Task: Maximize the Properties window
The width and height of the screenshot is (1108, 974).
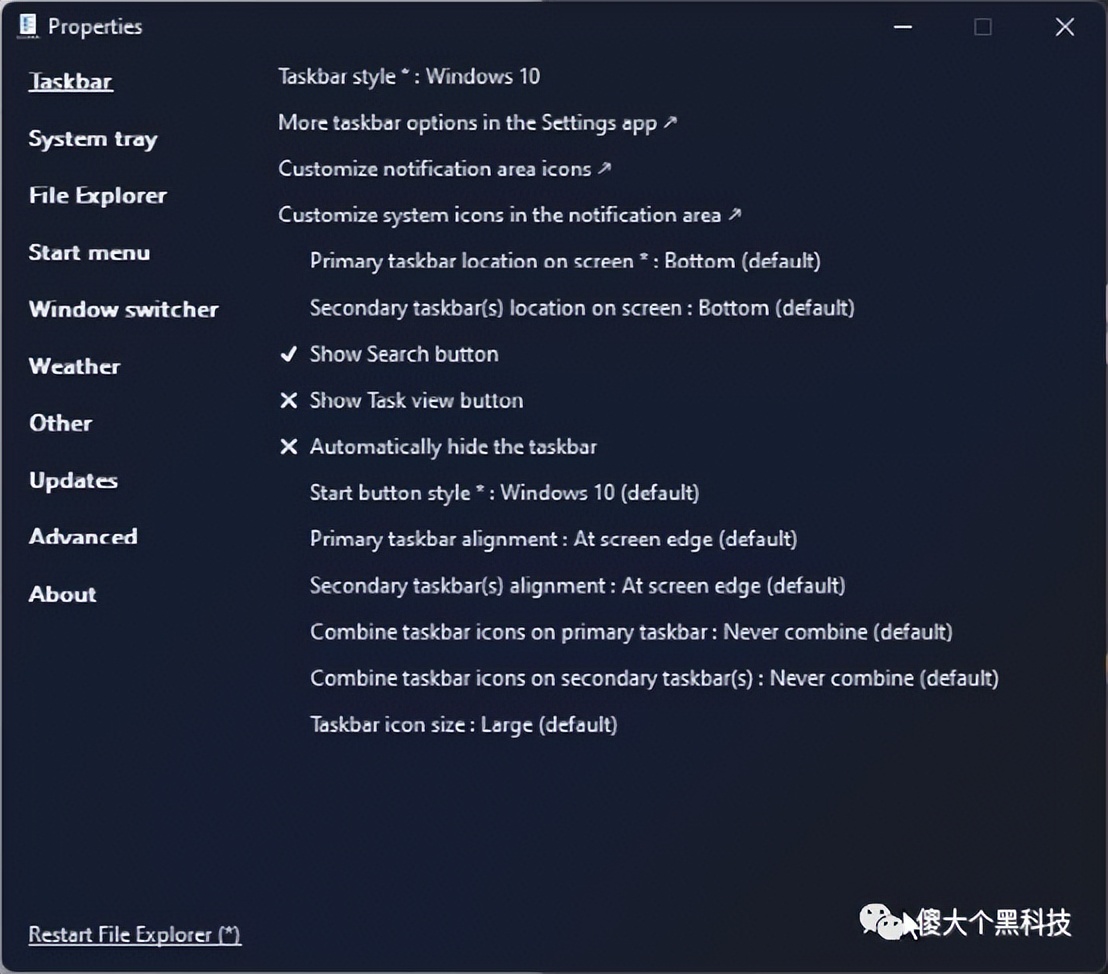Action: [x=983, y=27]
